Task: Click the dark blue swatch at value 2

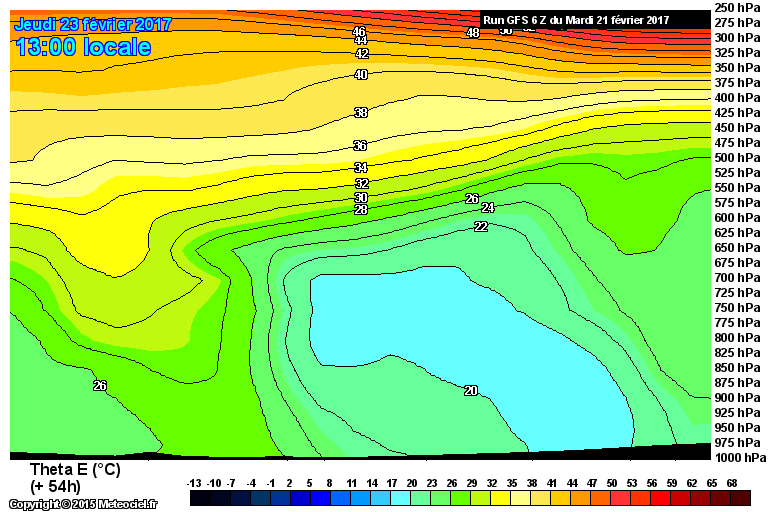Action: (300, 498)
